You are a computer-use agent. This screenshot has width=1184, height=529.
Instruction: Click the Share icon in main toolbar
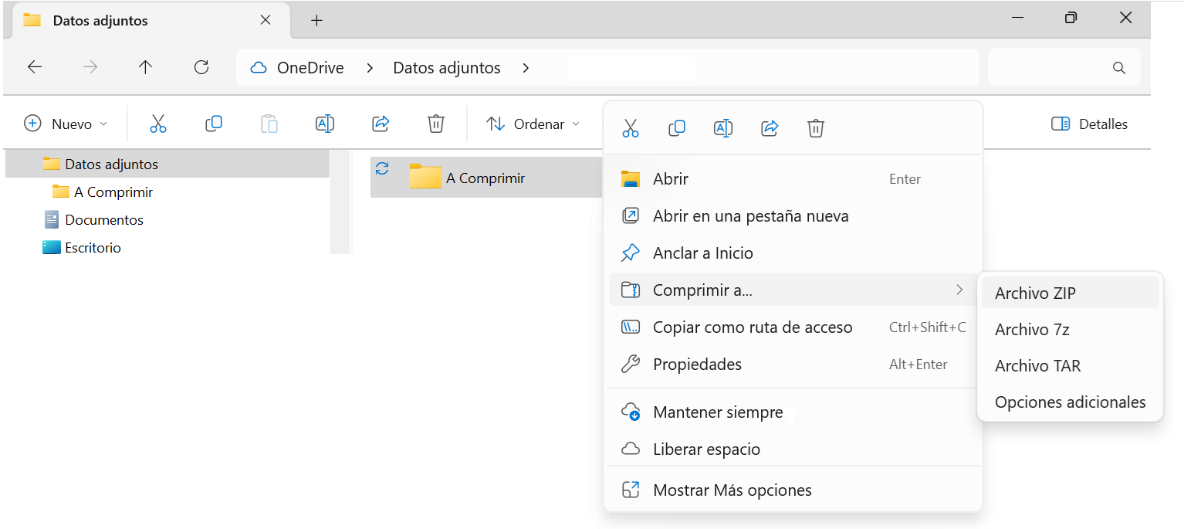[x=380, y=124]
